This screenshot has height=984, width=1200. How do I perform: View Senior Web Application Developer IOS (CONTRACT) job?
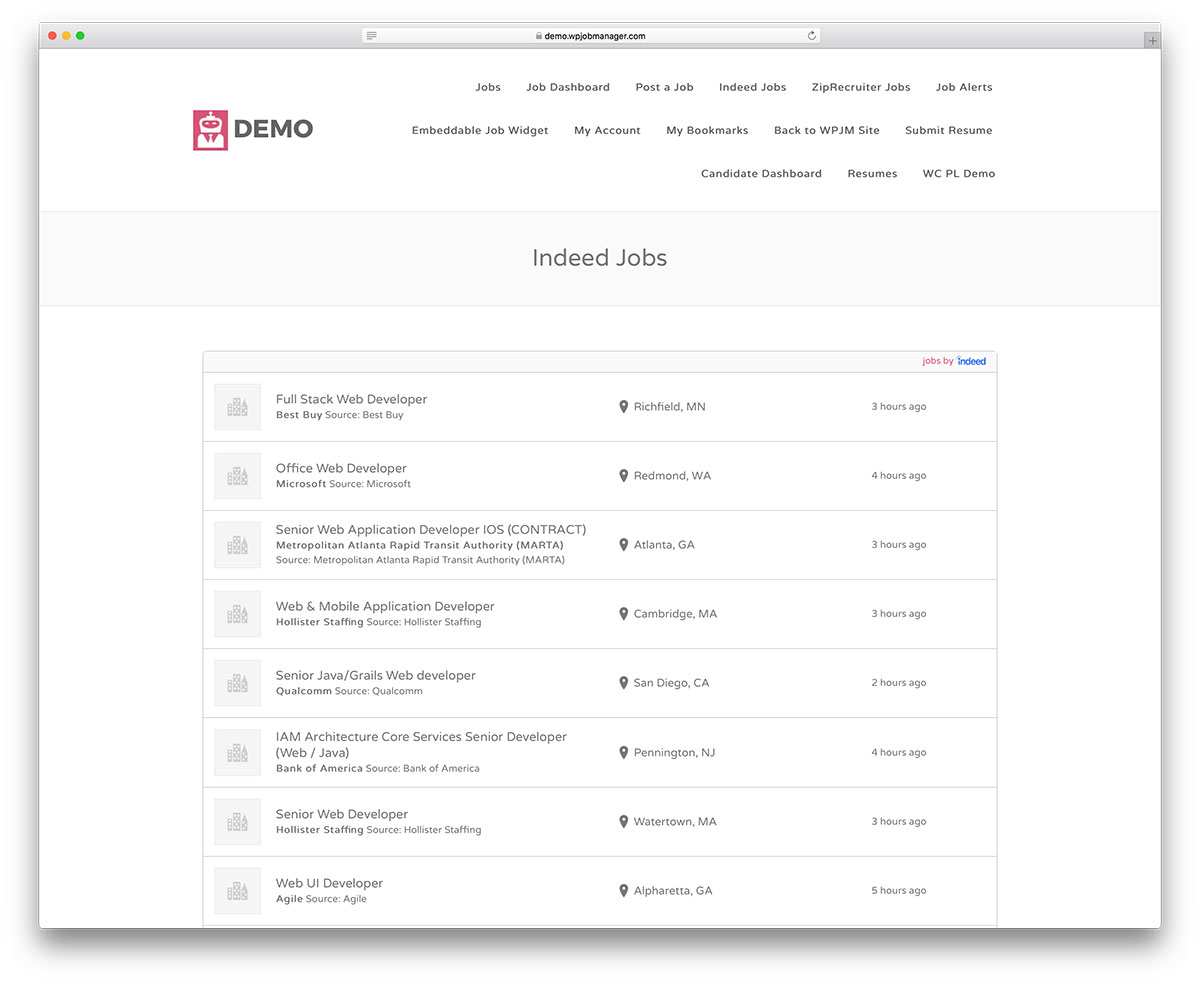431,530
